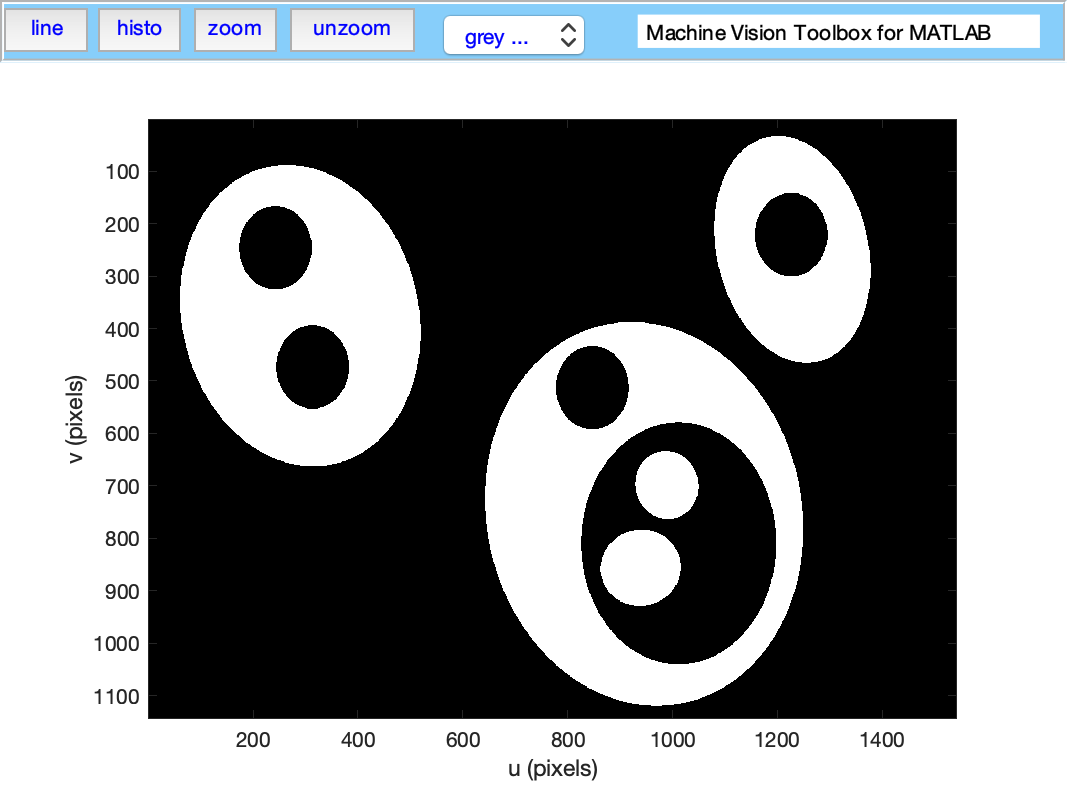Open the histo histogram tool
1067x800 pixels.
(139, 29)
